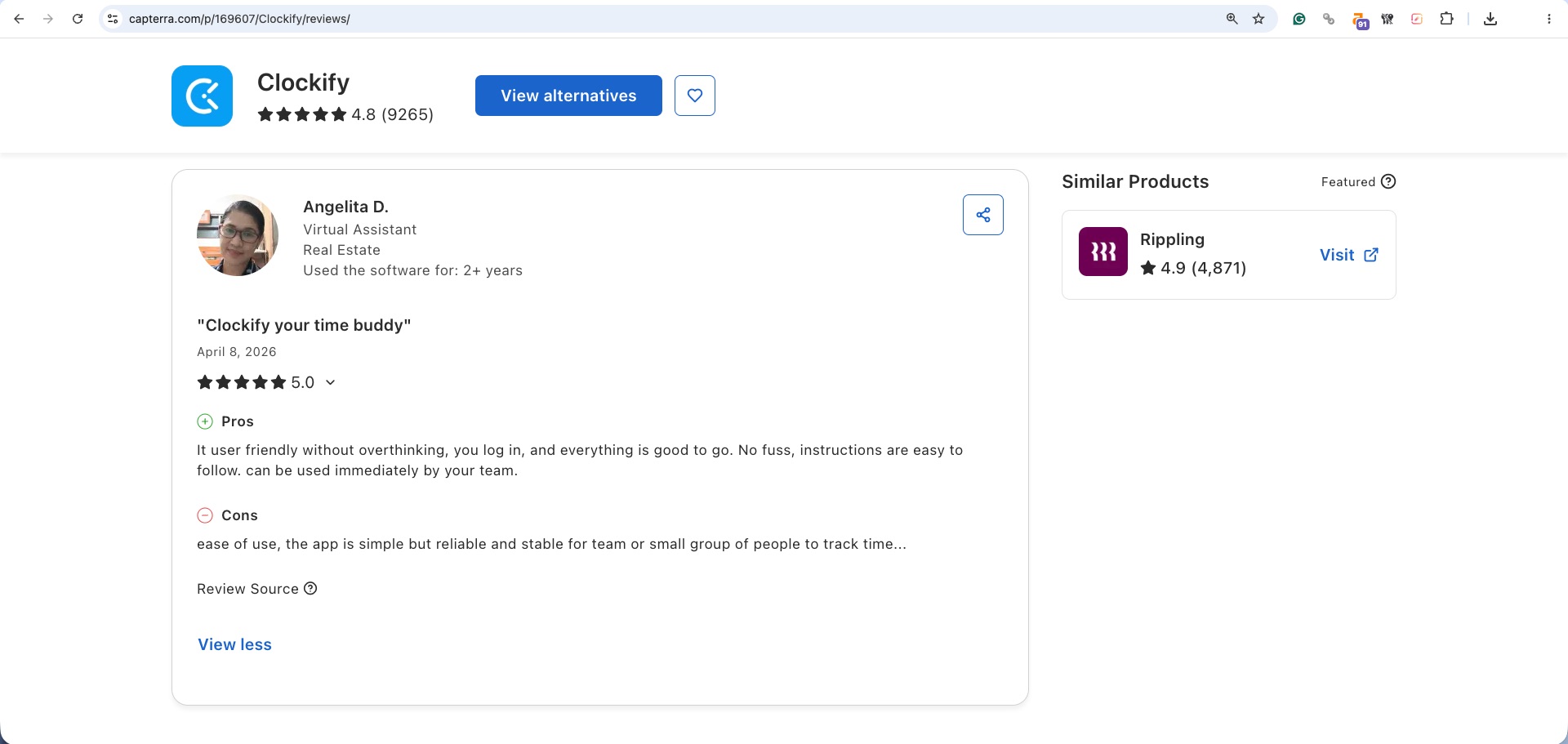
Task: Expand the 5.0 rating breakdown chevron
Action: click(330, 382)
